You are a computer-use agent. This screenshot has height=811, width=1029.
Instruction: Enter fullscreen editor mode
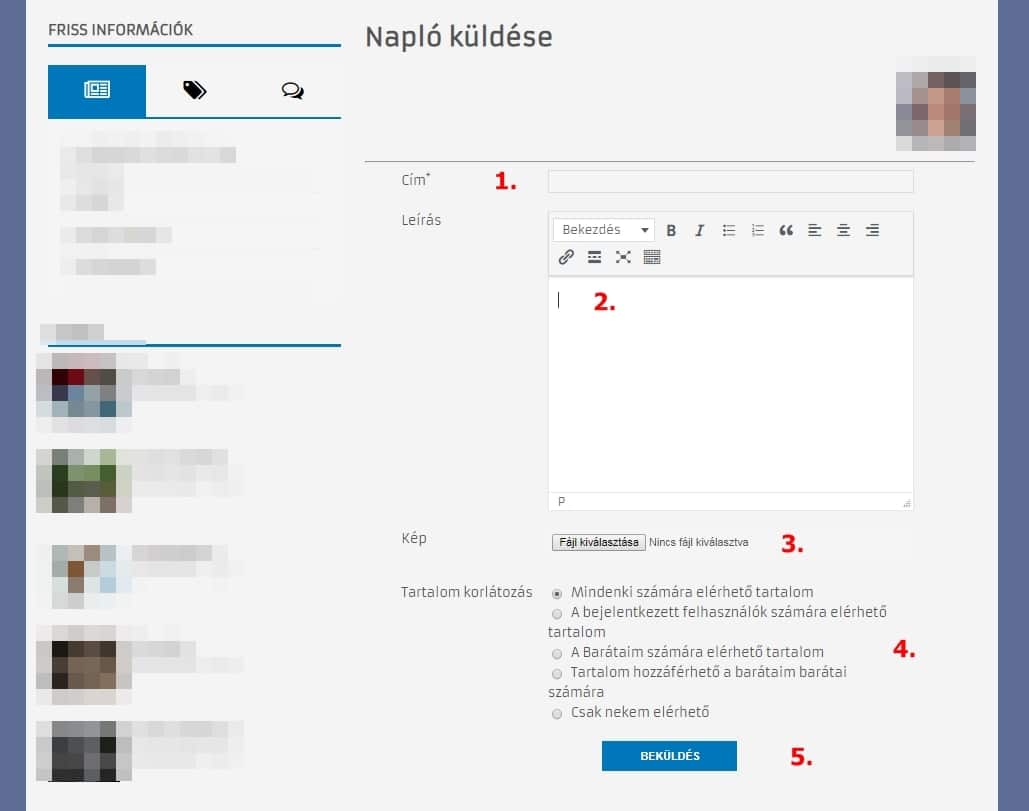pyautogui.click(x=623, y=257)
